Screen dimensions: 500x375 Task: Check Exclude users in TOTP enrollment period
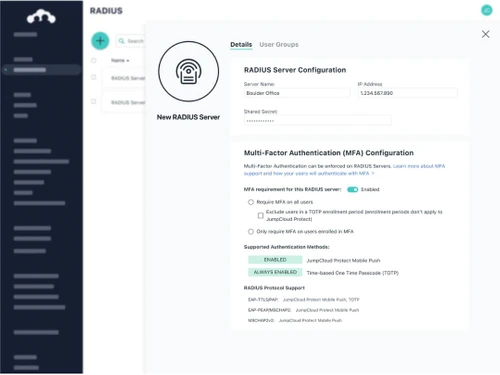point(261,216)
